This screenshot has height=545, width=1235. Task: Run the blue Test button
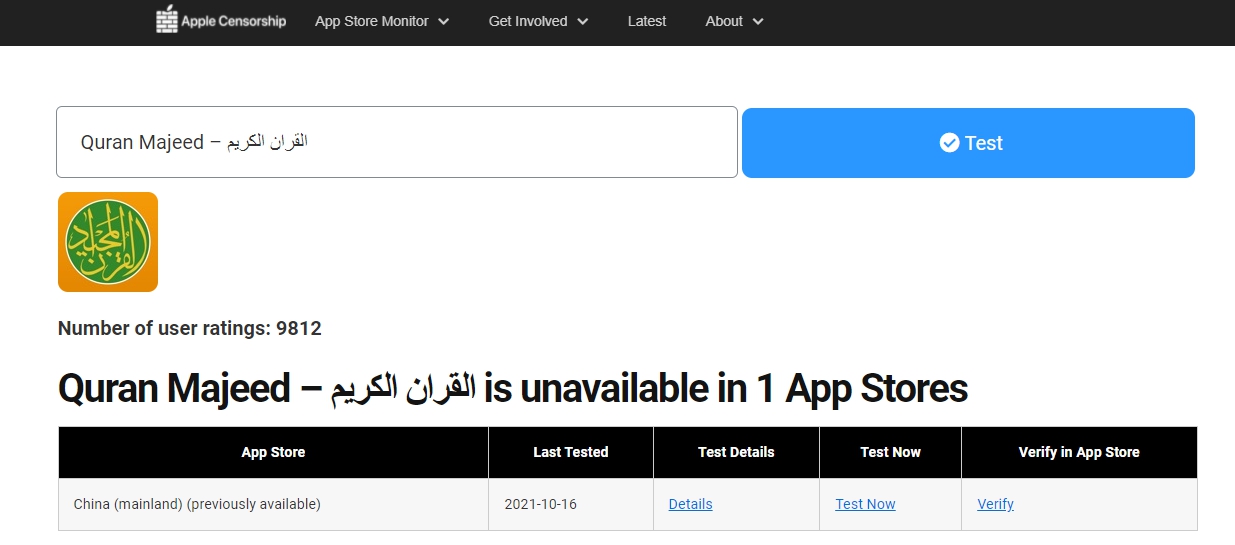968,143
